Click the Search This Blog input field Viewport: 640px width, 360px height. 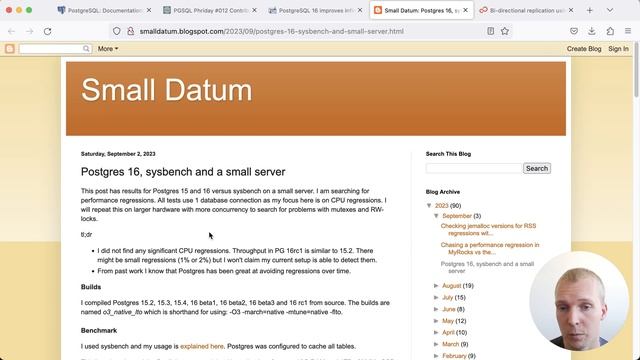[x=474, y=168]
